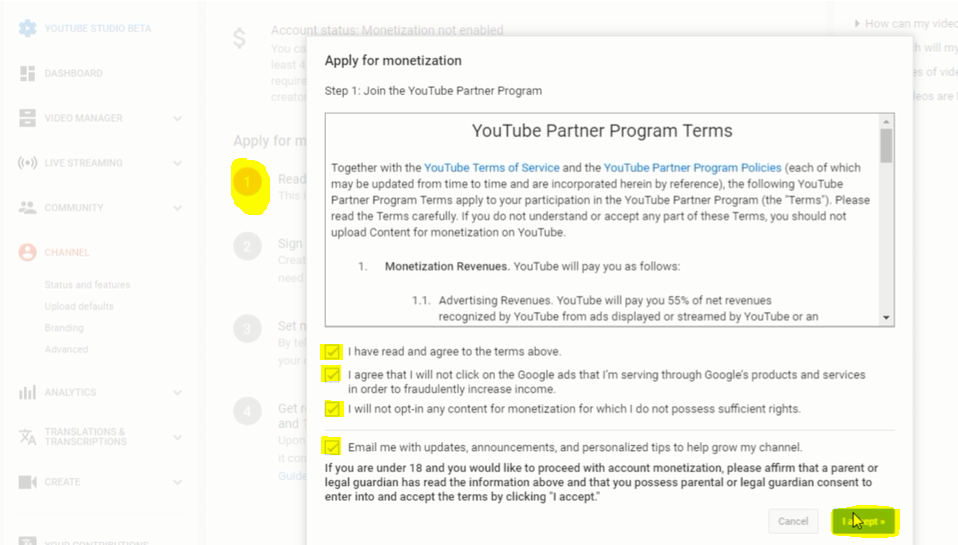Click YouTube Studio Beta title link
The height and width of the screenshot is (545, 958).
[98, 28]
